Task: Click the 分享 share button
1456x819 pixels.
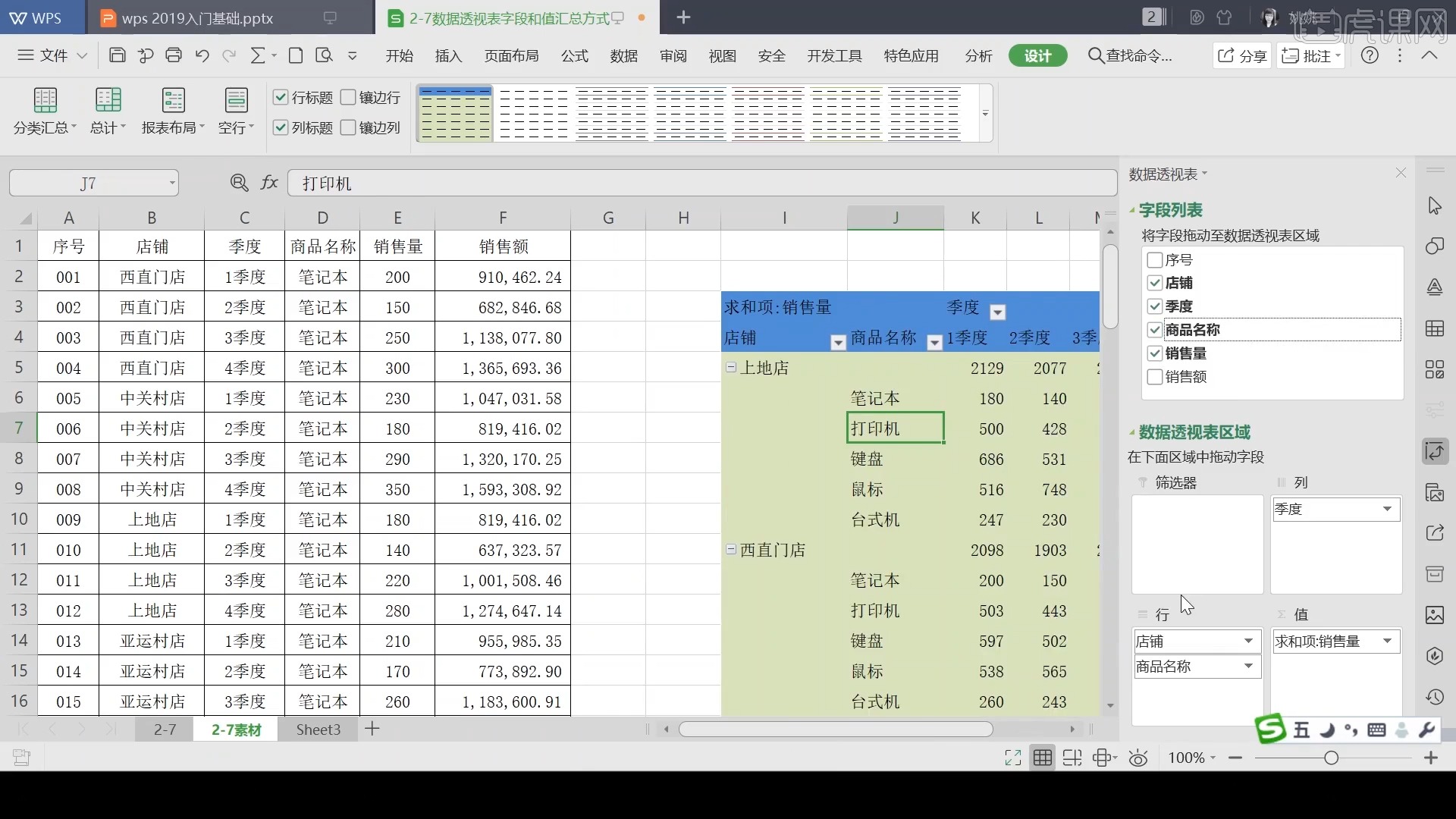Action: coord(1242,55)
